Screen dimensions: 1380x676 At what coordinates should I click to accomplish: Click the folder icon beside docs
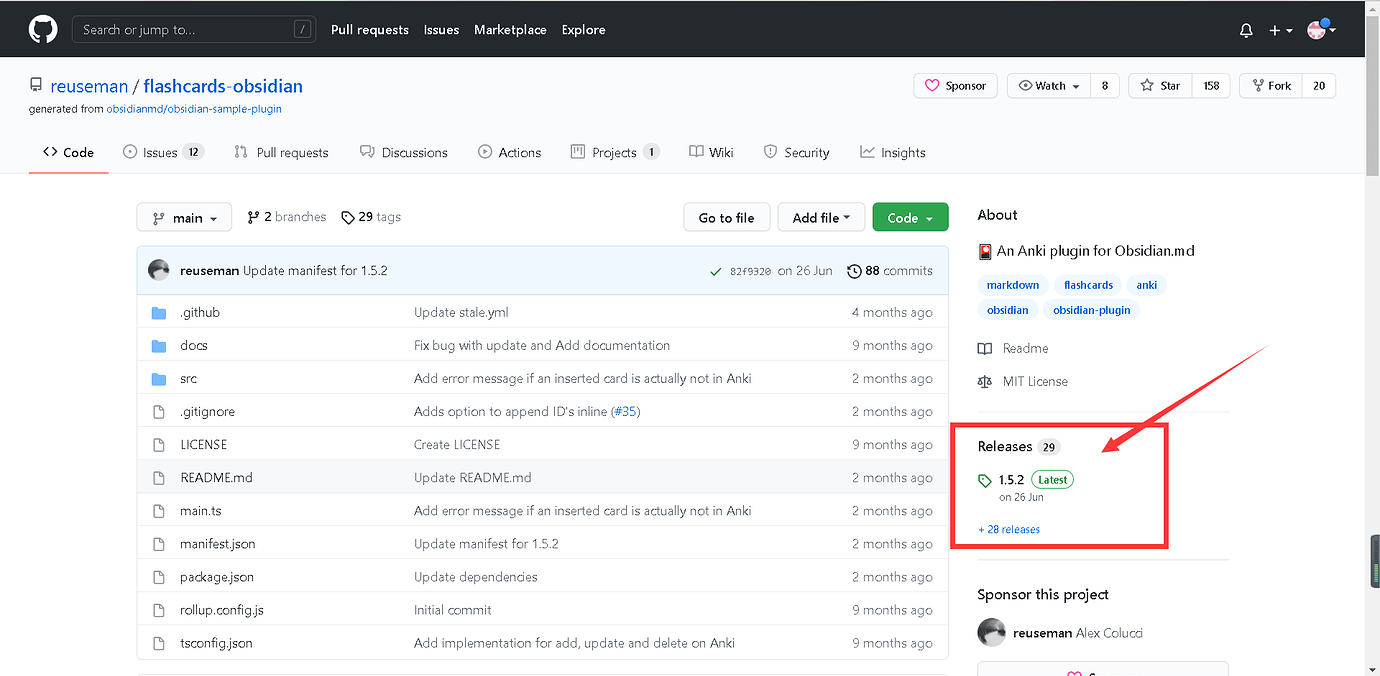[158, 346]
